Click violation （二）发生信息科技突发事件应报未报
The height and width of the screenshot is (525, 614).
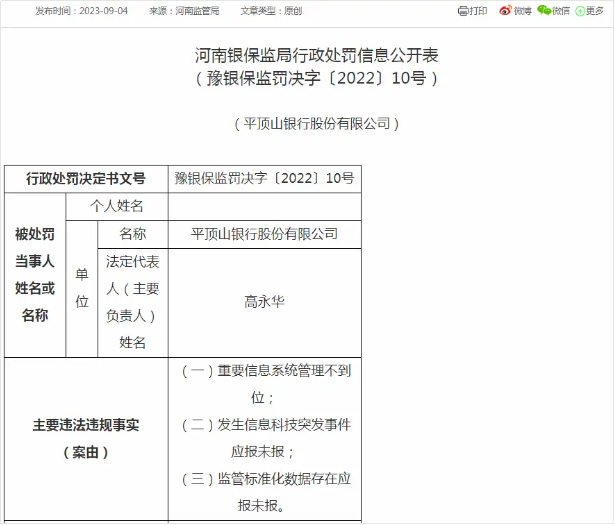coord(266,438)
